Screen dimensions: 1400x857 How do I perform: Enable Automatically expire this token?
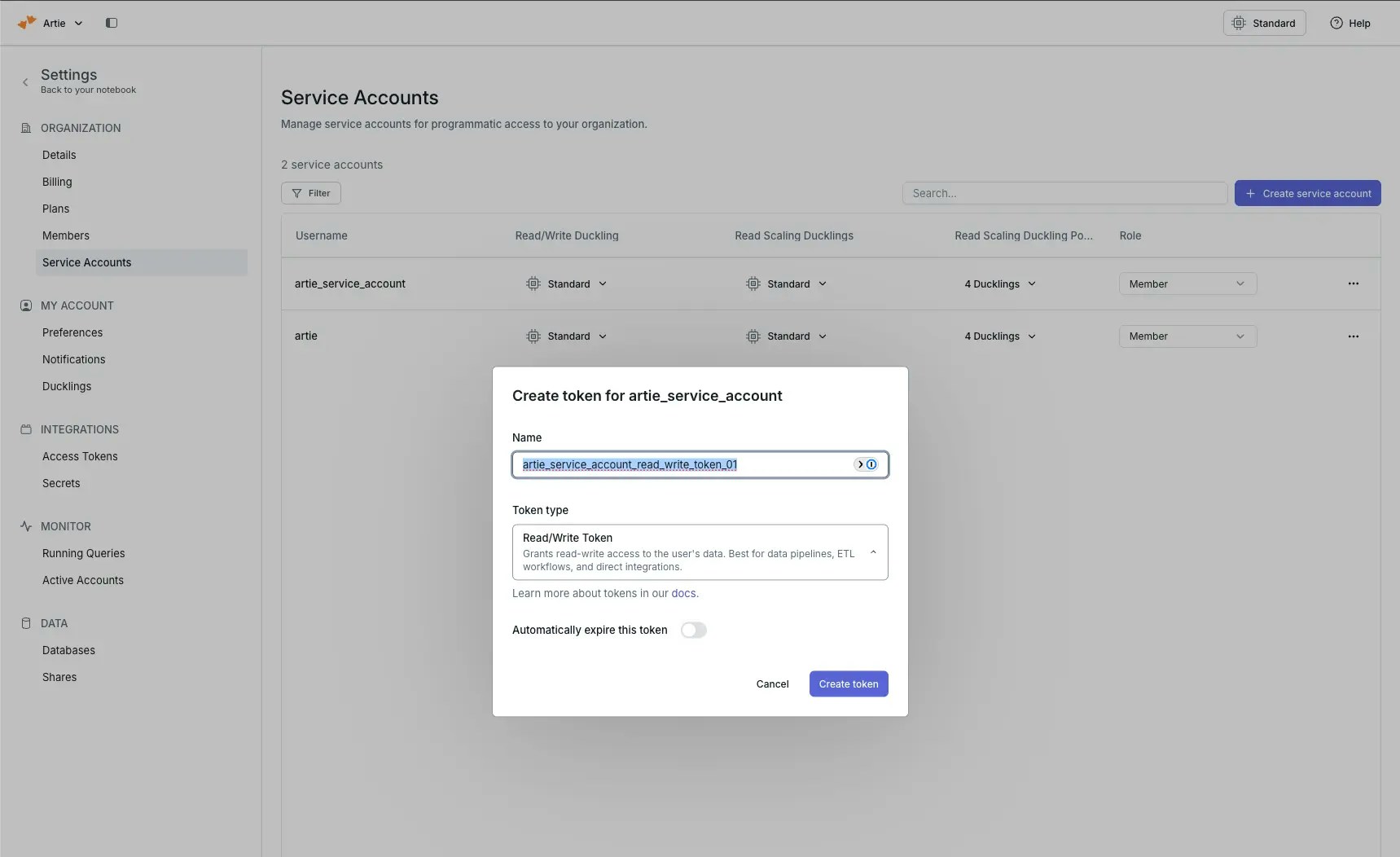694,630
